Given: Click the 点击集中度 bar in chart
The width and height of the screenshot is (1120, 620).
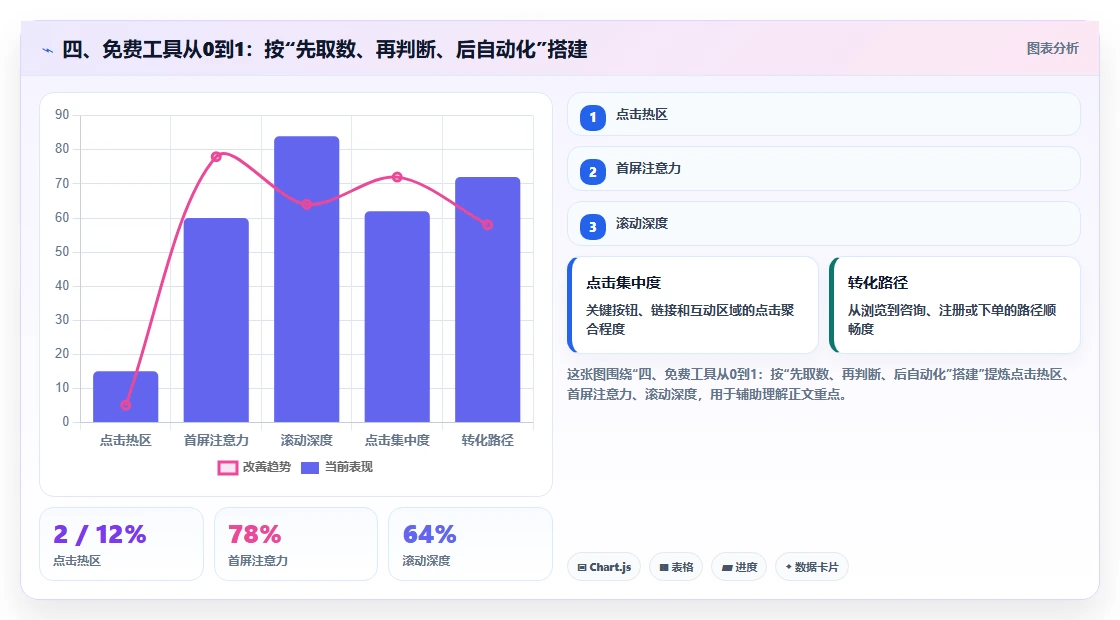Looking at the screenshot, I should [397, 316].
